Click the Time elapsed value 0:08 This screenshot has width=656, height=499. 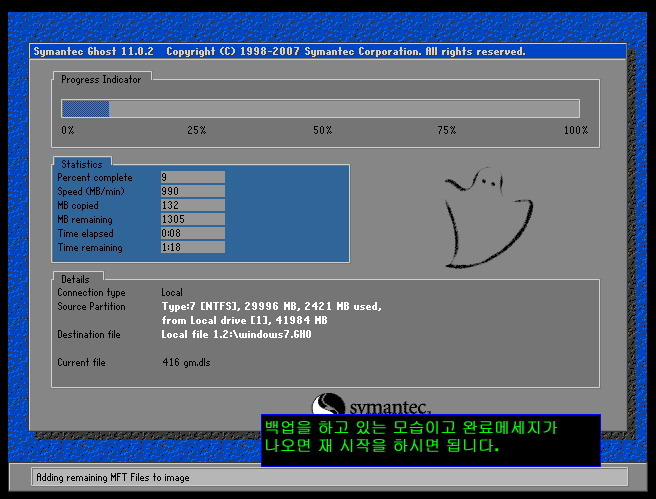click(193, 233)
